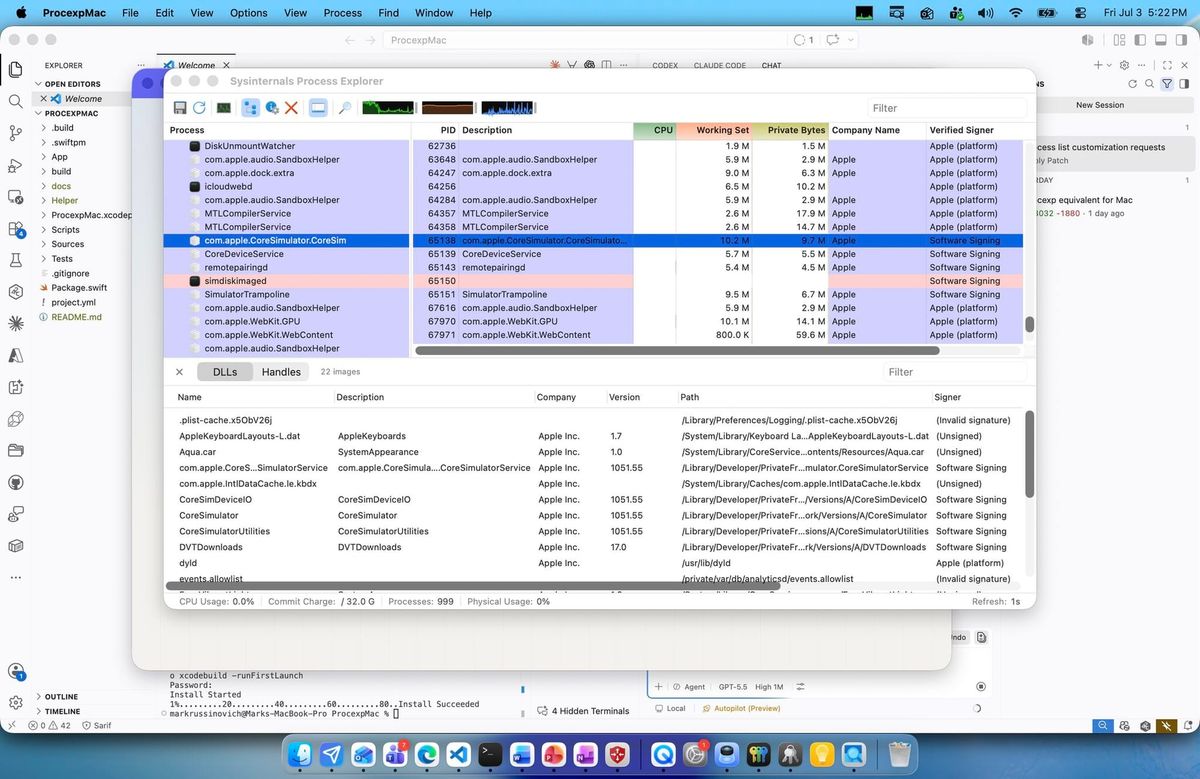Select the simdiskimaged process row

[593, 281]
